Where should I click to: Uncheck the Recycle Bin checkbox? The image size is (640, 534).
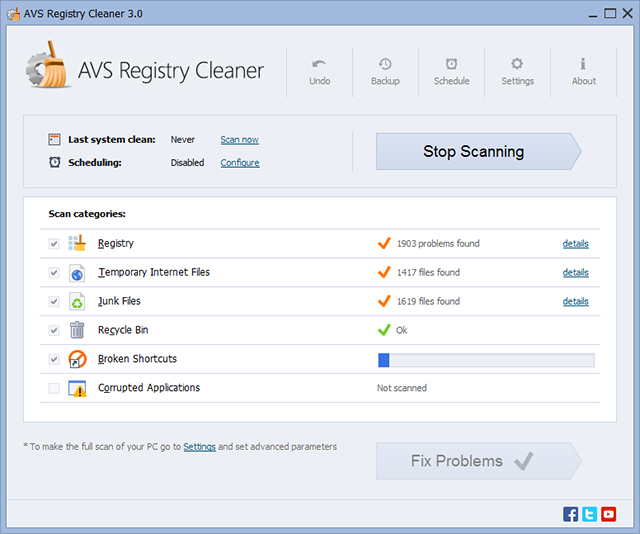coord(54,330)
